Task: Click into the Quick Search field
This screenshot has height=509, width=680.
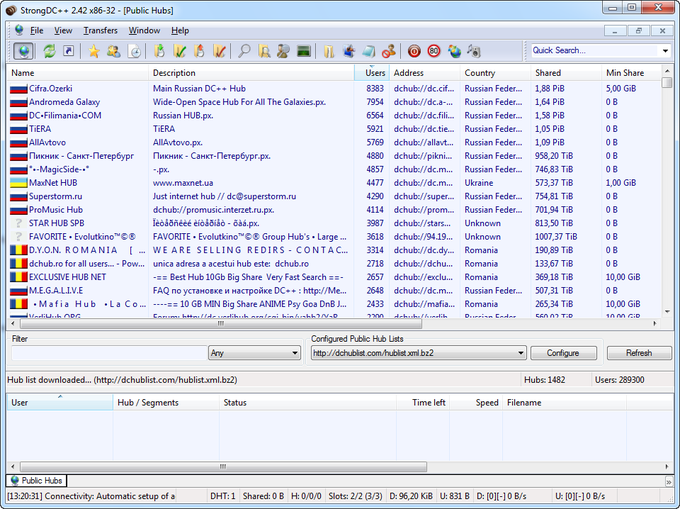Action: tap(595, 50)
